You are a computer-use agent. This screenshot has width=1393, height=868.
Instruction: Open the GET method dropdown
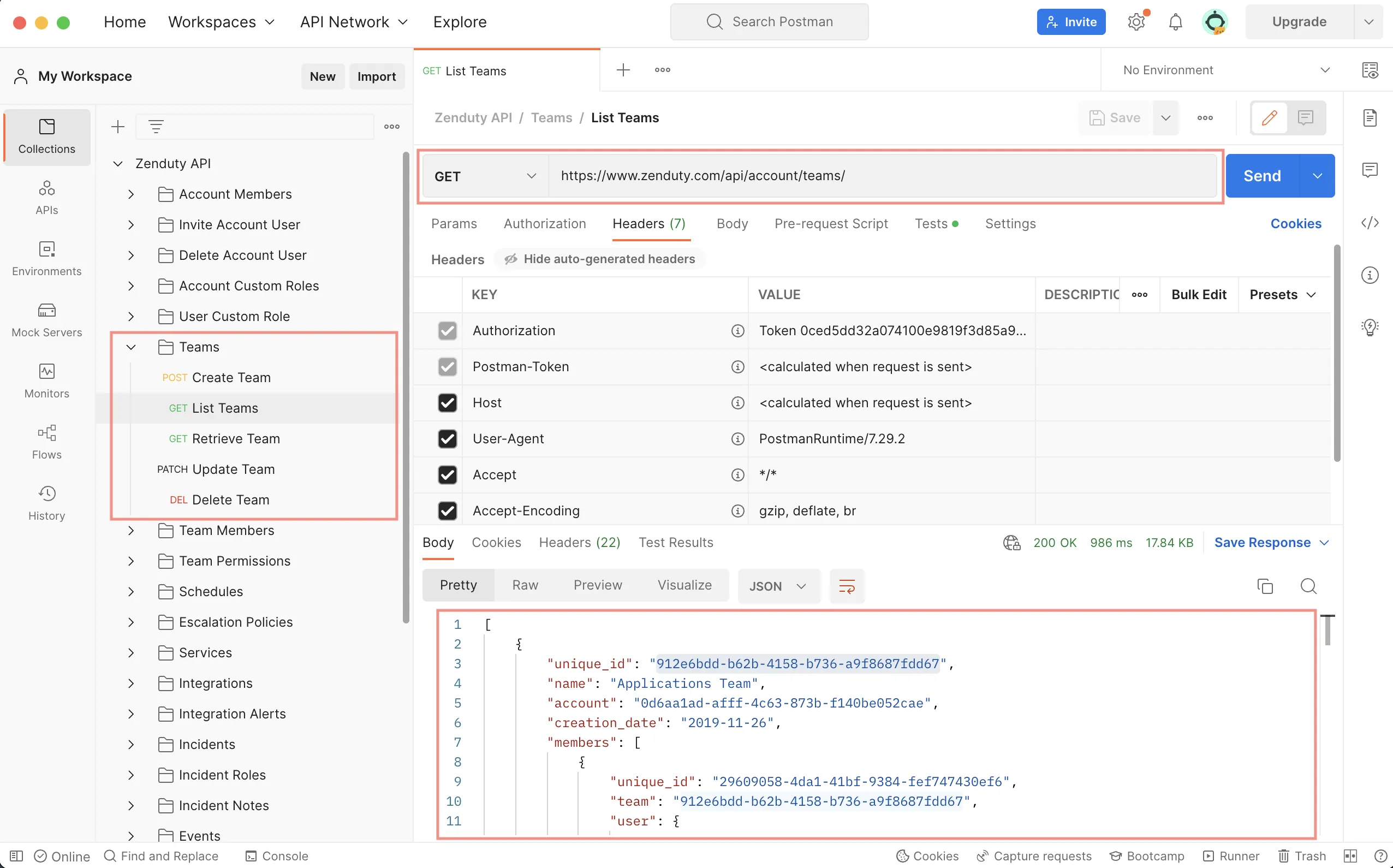[x=485, y=176]
